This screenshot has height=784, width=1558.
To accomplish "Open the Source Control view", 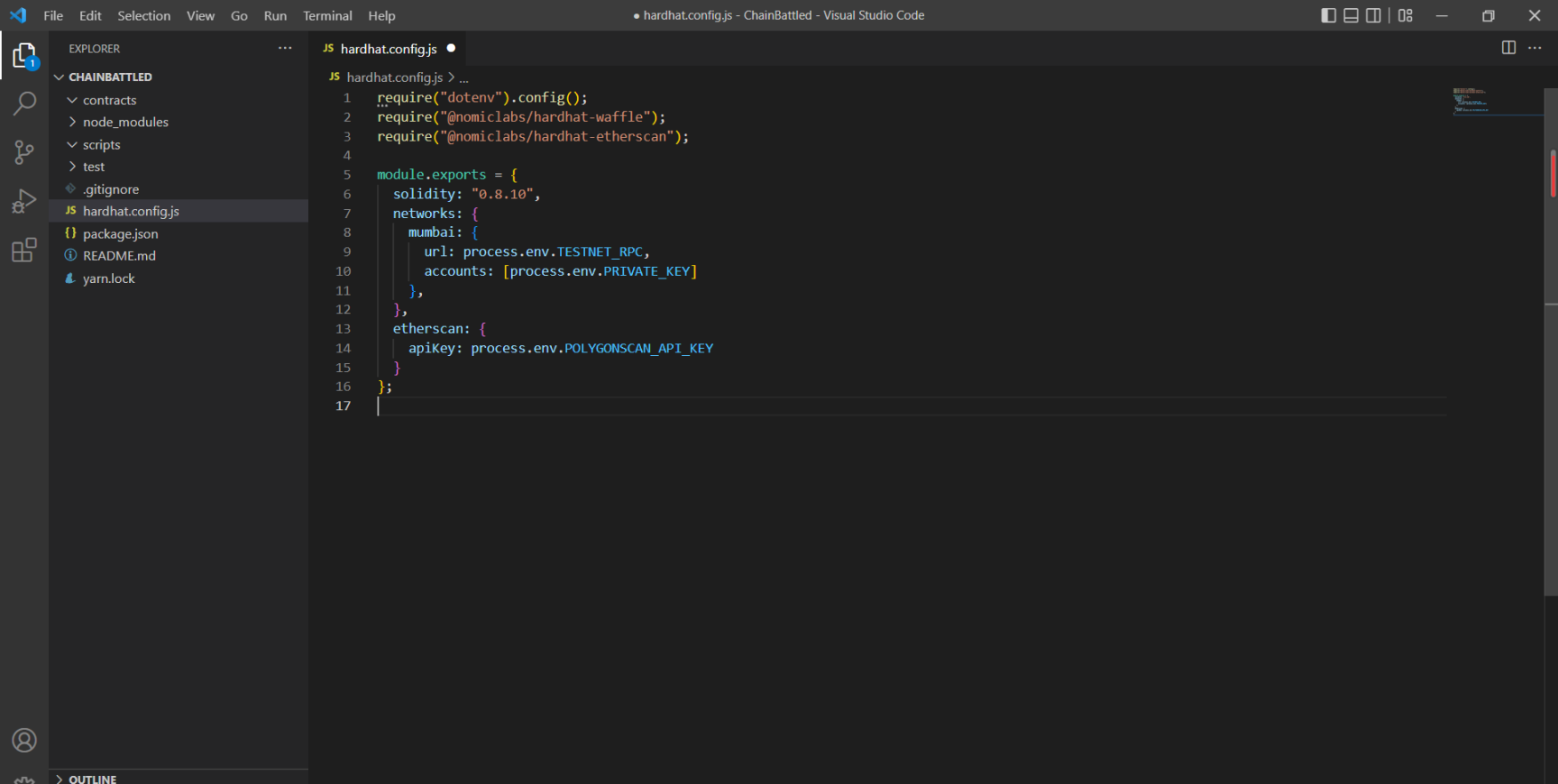I will coord(24,152).
